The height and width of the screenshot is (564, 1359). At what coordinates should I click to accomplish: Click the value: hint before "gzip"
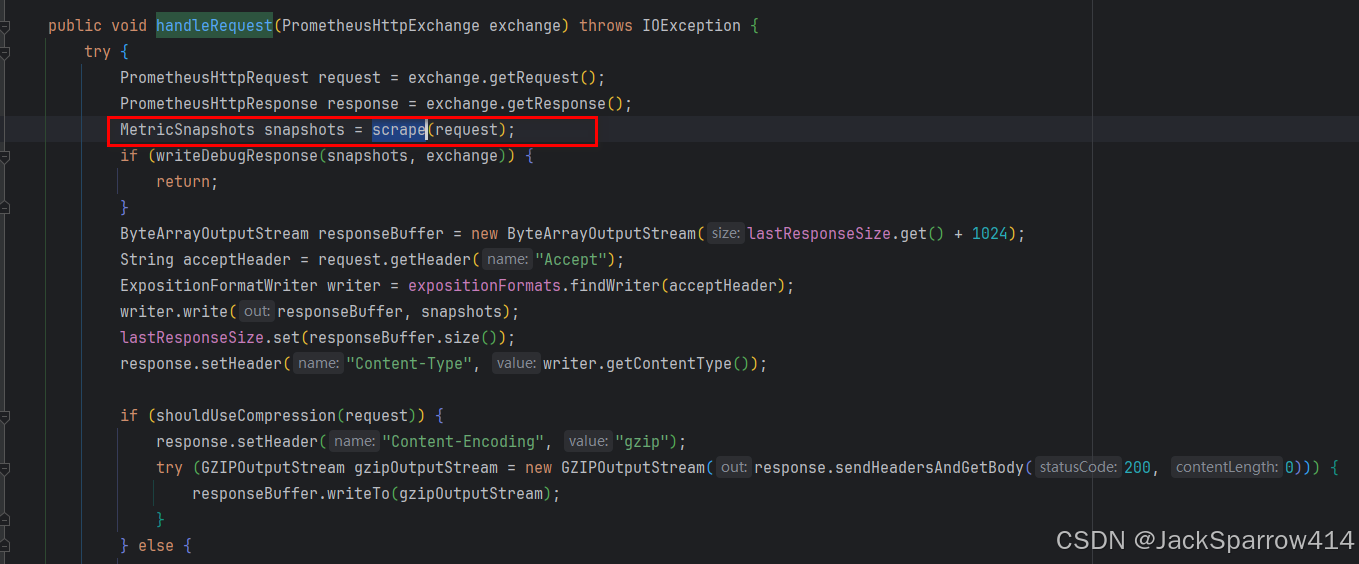(x=588, y=442)
